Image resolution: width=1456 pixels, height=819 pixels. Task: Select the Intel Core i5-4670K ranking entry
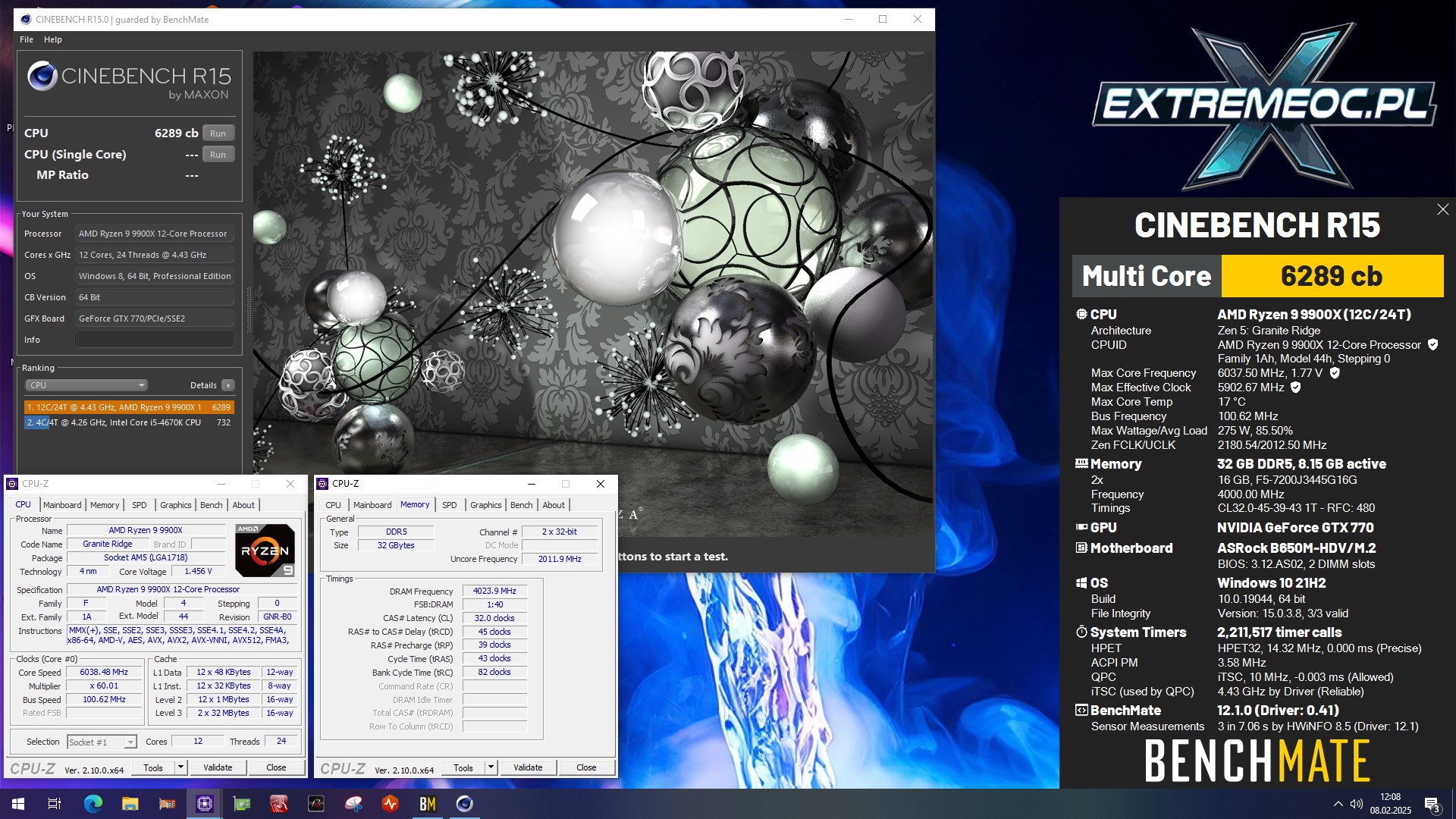129,422
